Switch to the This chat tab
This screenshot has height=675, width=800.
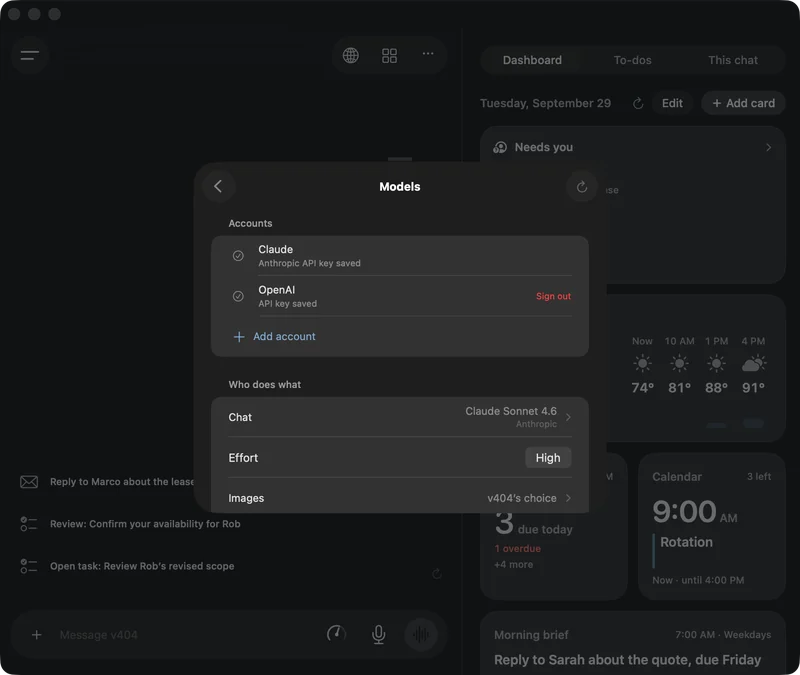(733, 60)
